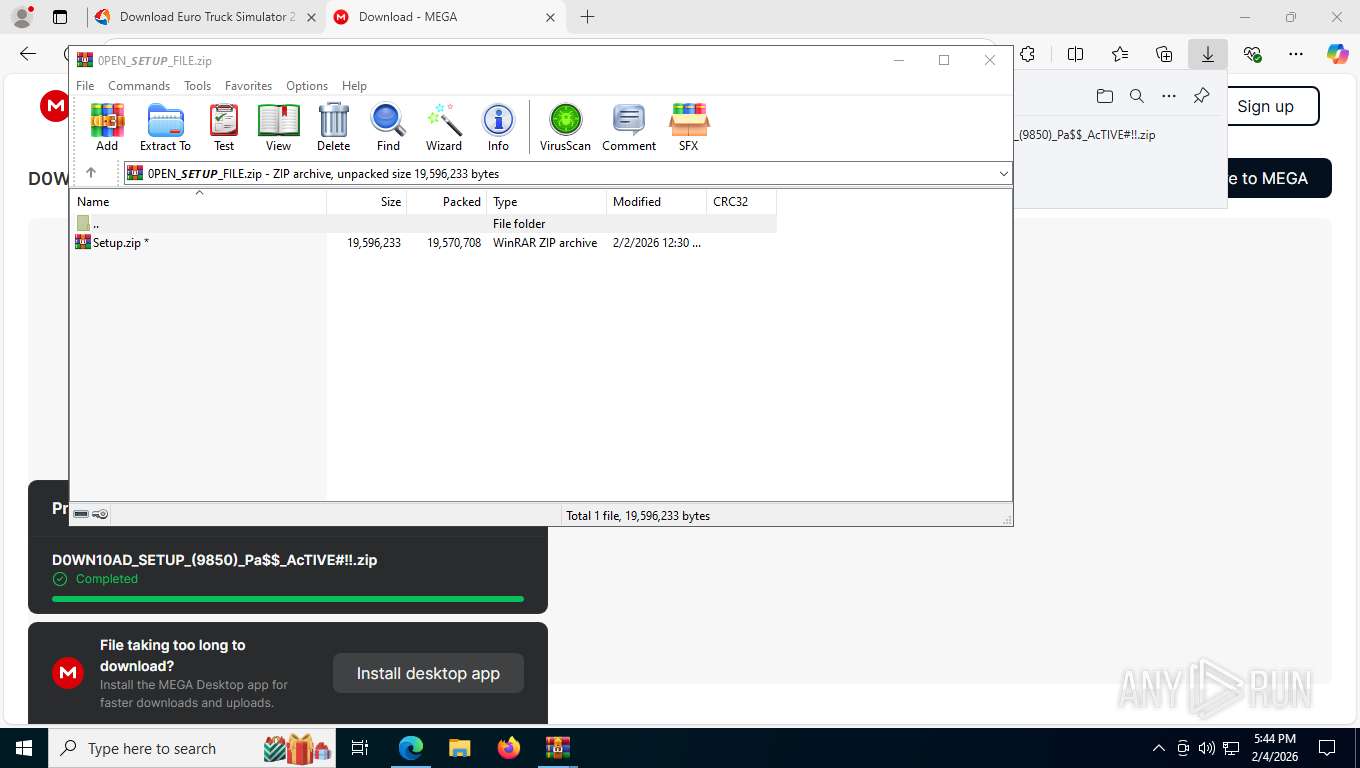1360x768 pixels.
Task: Open downloads folder icon in panel
Action: pyautogui.click(x=1105, y=96)
